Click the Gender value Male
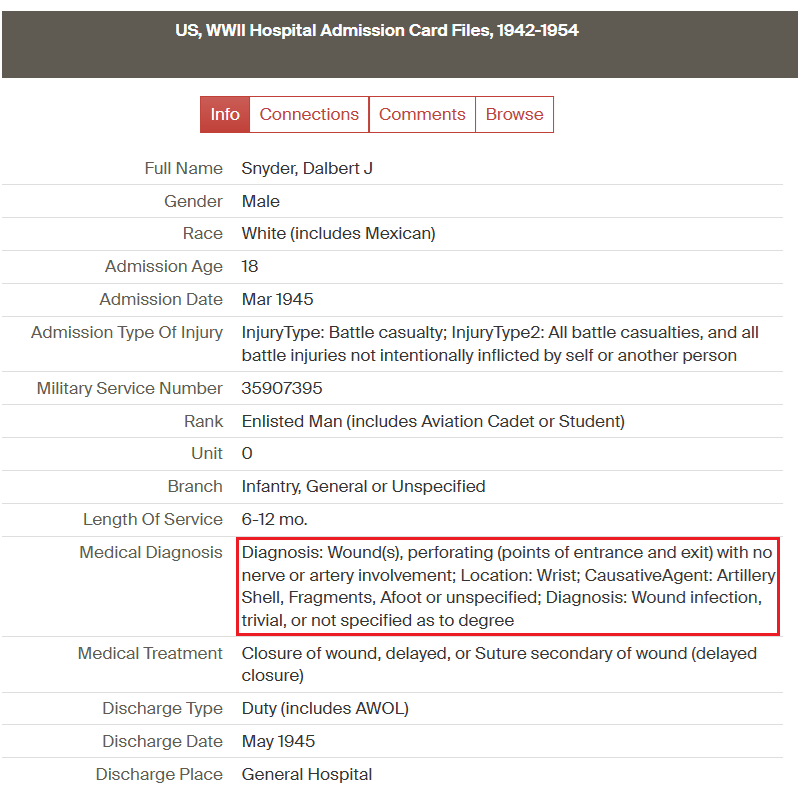This screenshot has height=800, width=800. 261,202
